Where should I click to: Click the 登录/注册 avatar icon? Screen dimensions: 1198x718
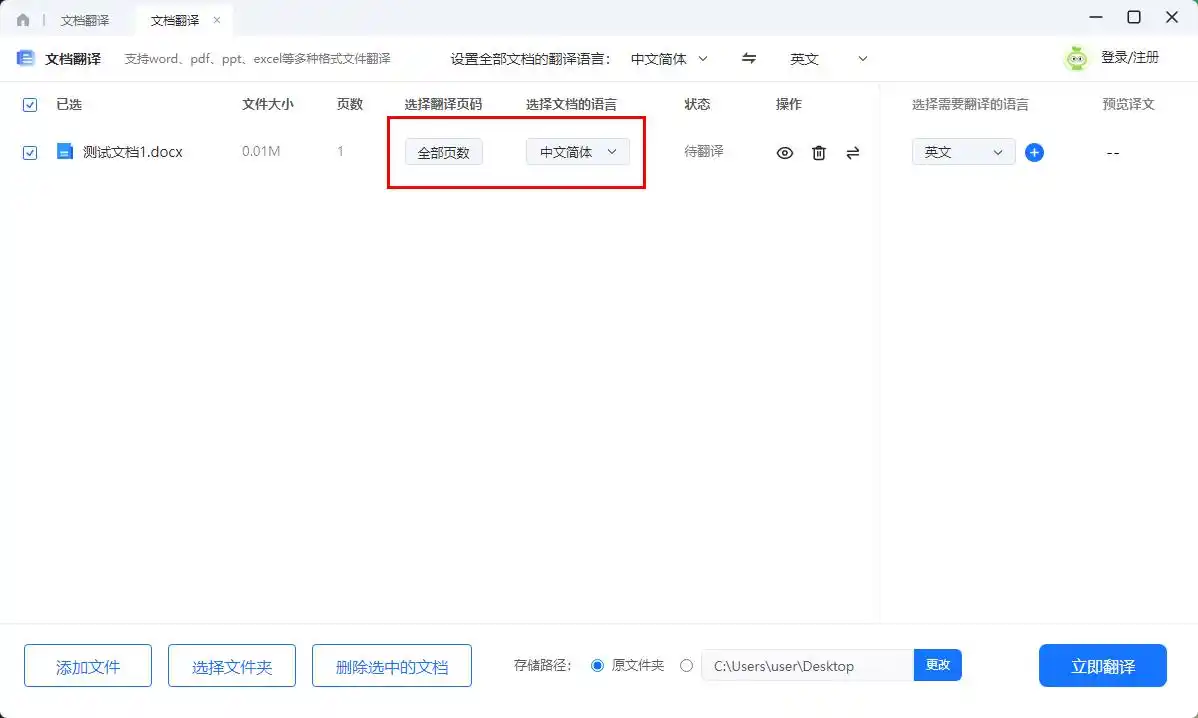click(1076, 58)
